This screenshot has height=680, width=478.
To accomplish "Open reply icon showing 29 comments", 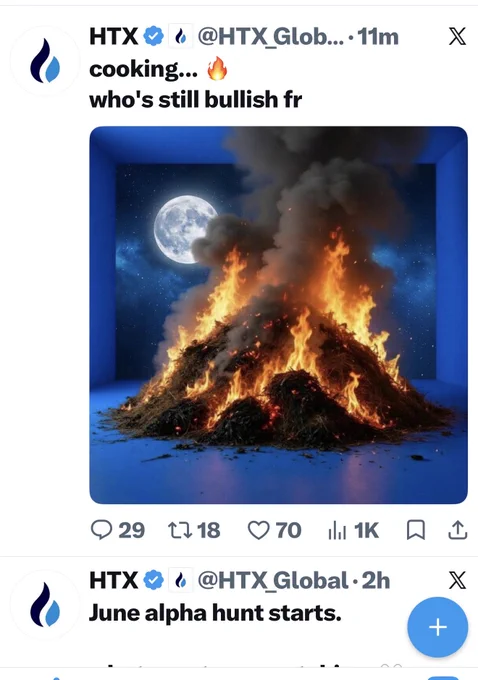I will 101,530.
